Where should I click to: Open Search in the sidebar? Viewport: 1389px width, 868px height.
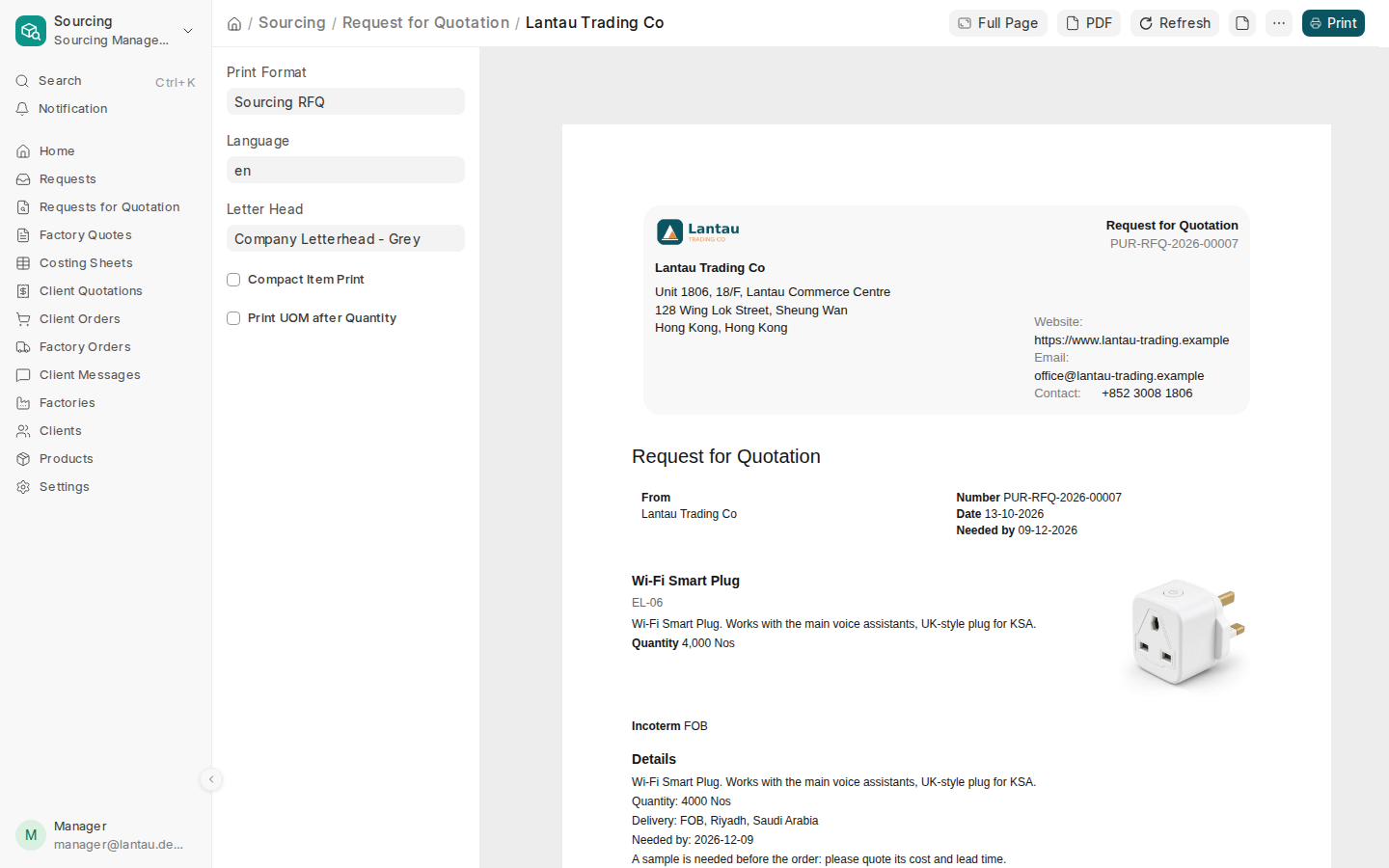(x=105, y=81)
